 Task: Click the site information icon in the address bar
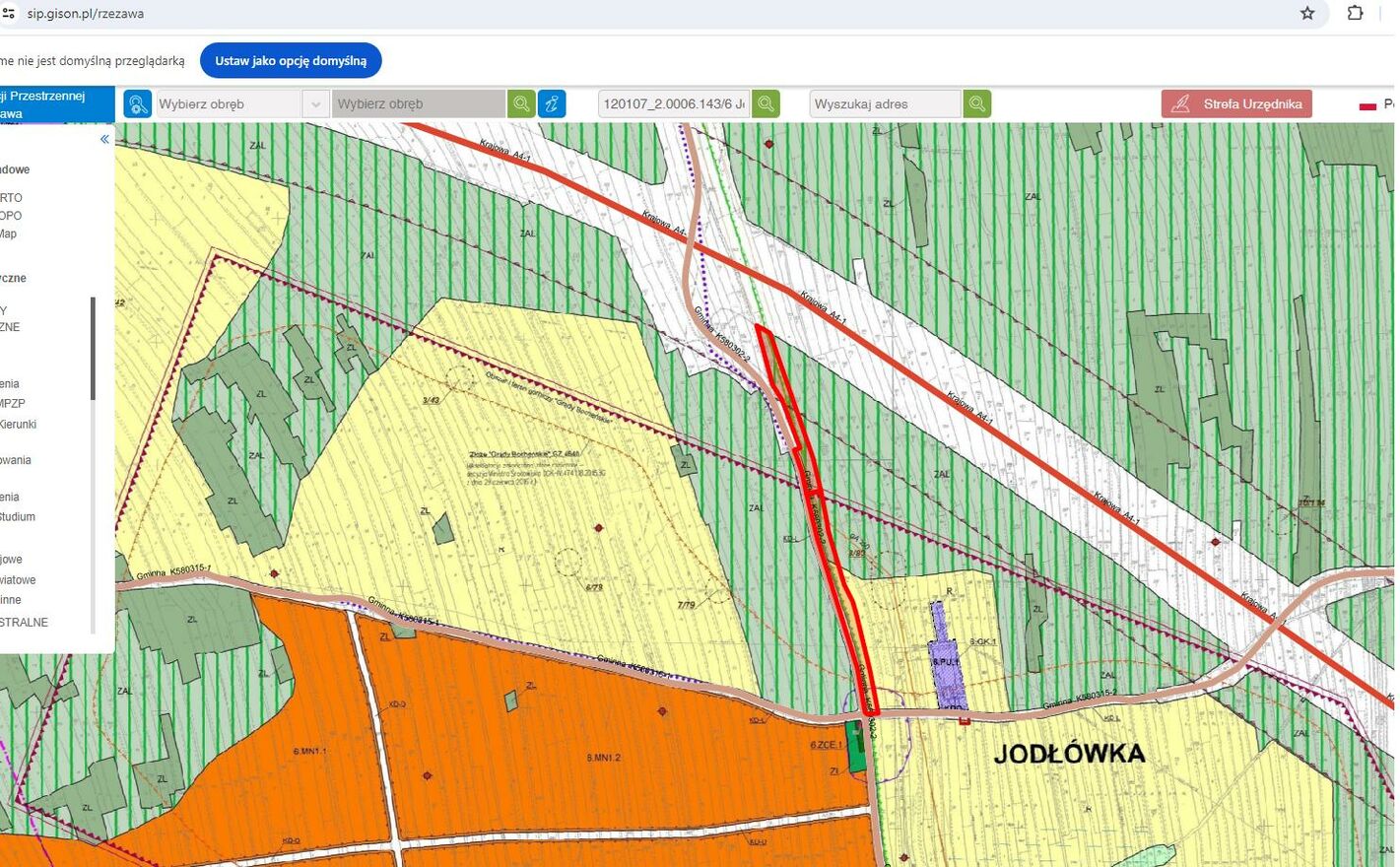[8, 14]
